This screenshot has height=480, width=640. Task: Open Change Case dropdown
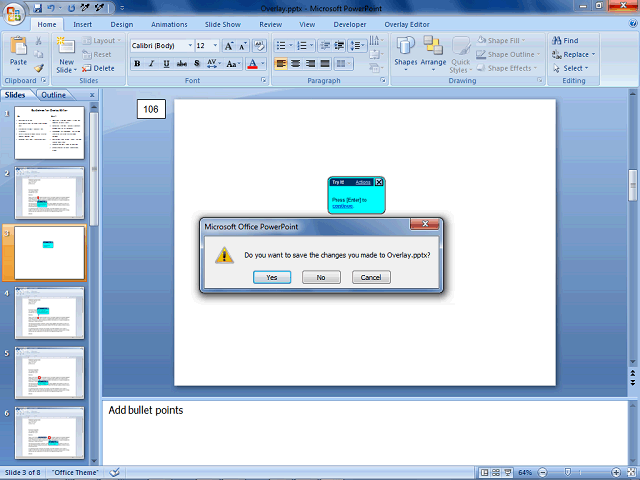point(233,64)
